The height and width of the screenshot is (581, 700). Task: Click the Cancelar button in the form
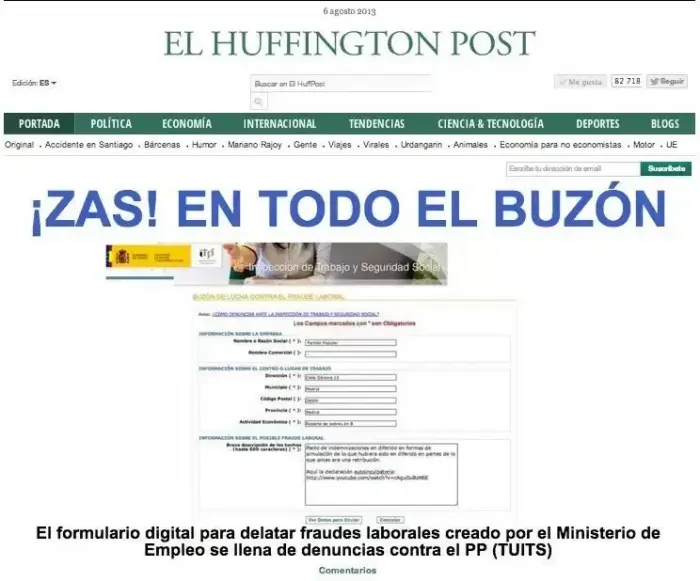(390, 520)
